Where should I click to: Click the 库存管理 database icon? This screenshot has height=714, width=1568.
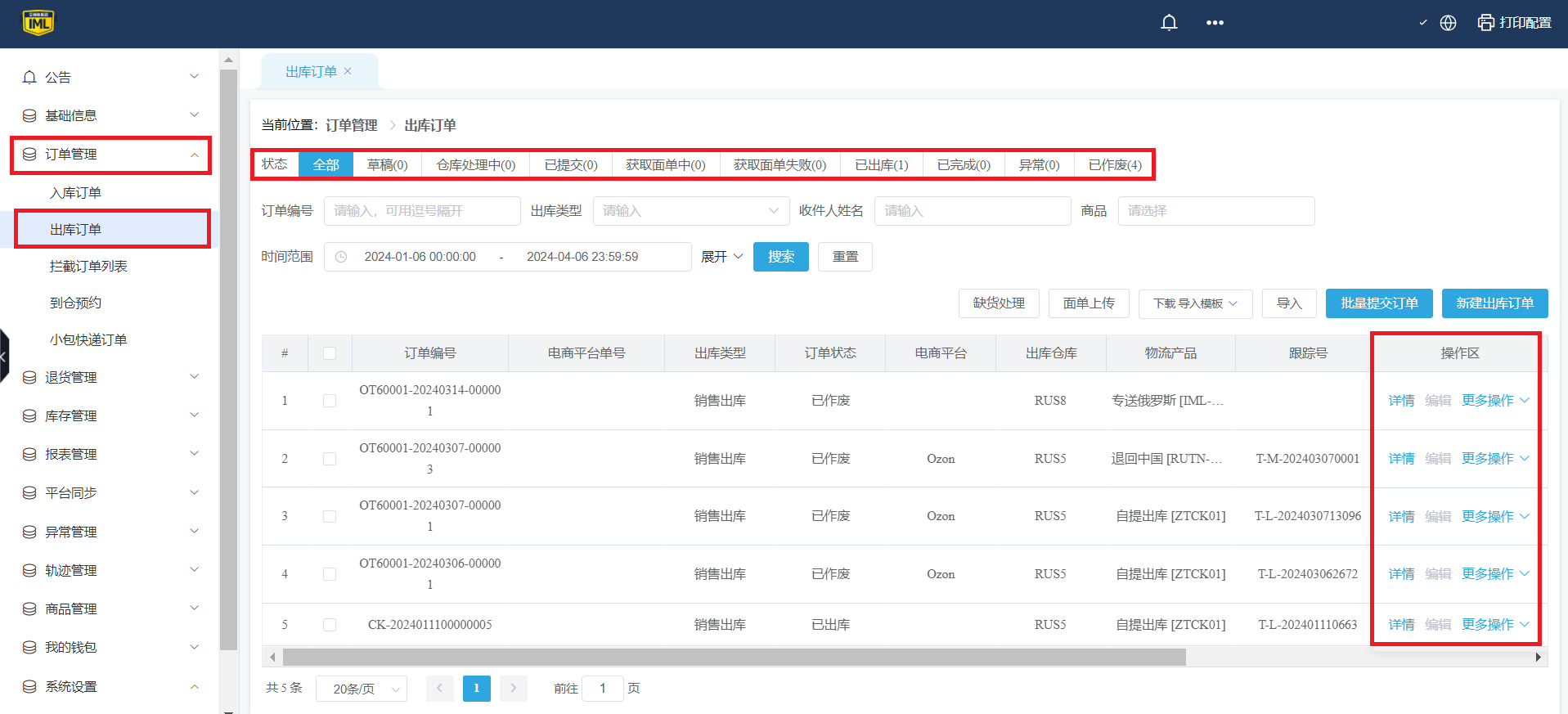tap(29, 415)
